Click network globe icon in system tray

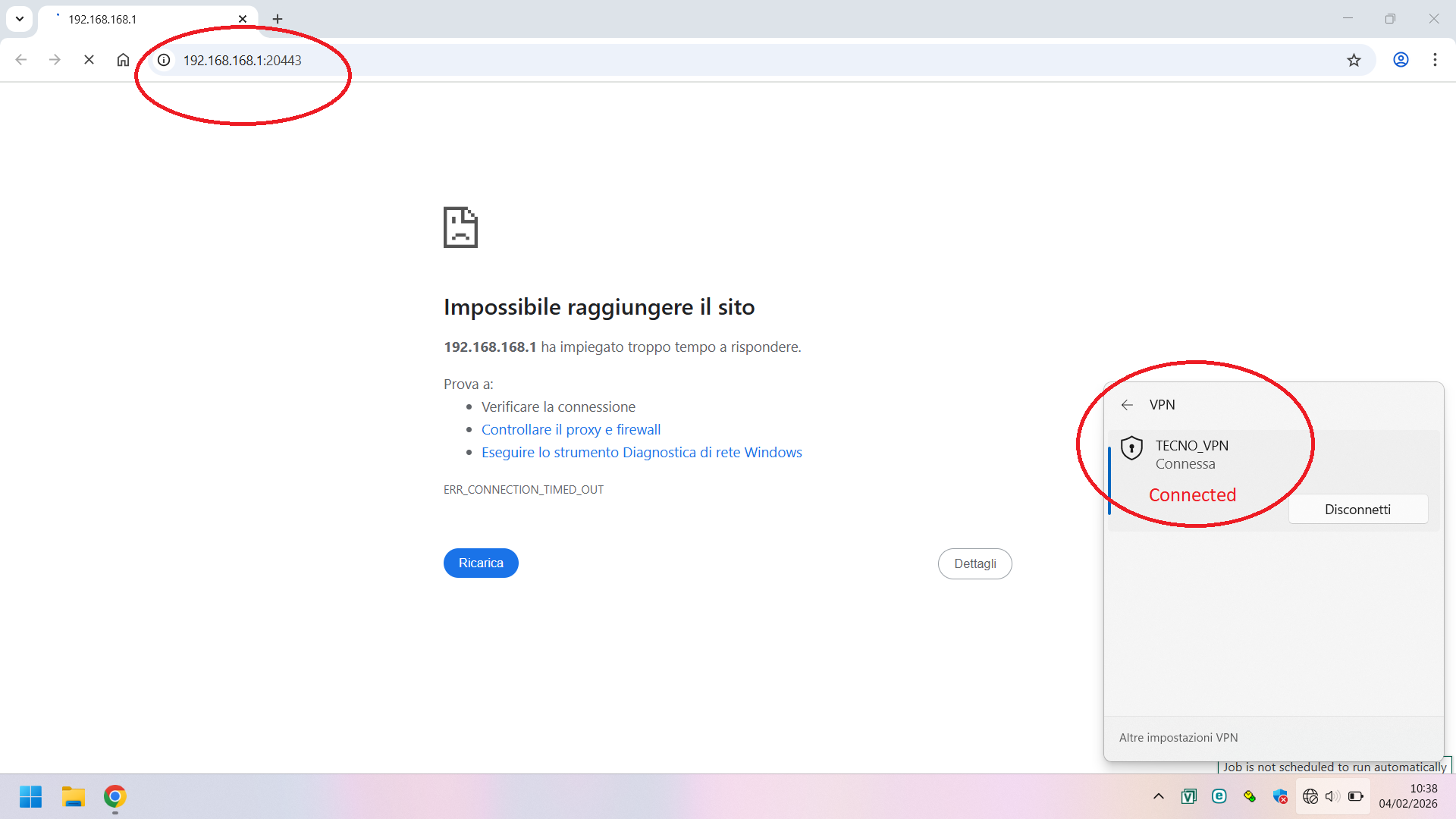[x=1310, y=796]
